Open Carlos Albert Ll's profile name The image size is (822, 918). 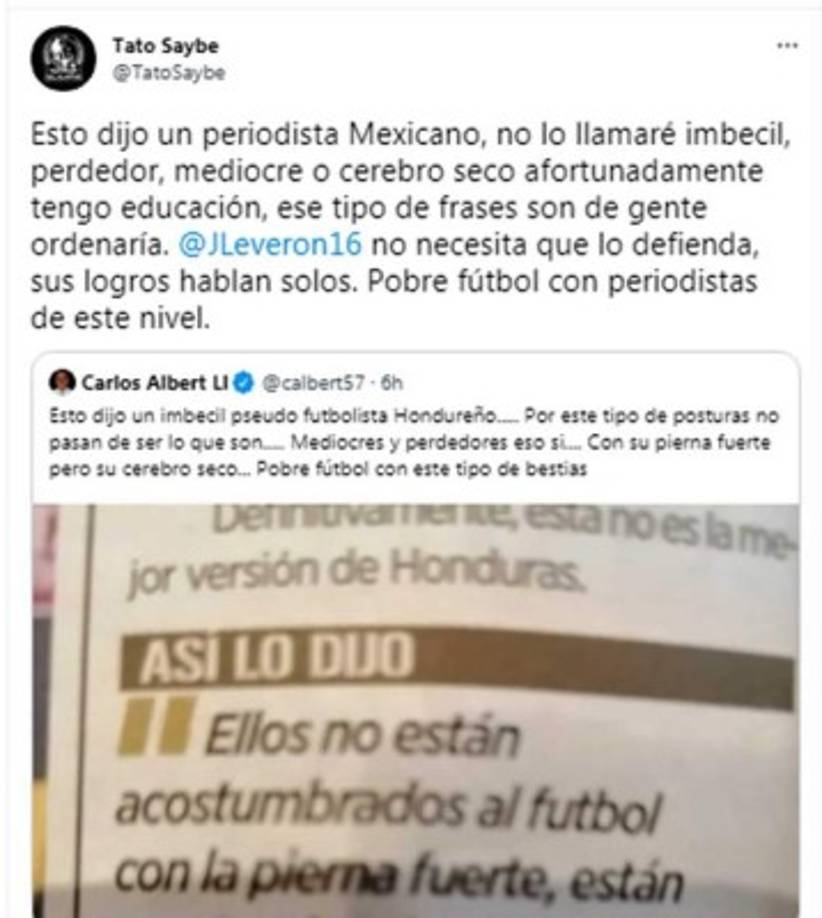click(x=155, y=383)
